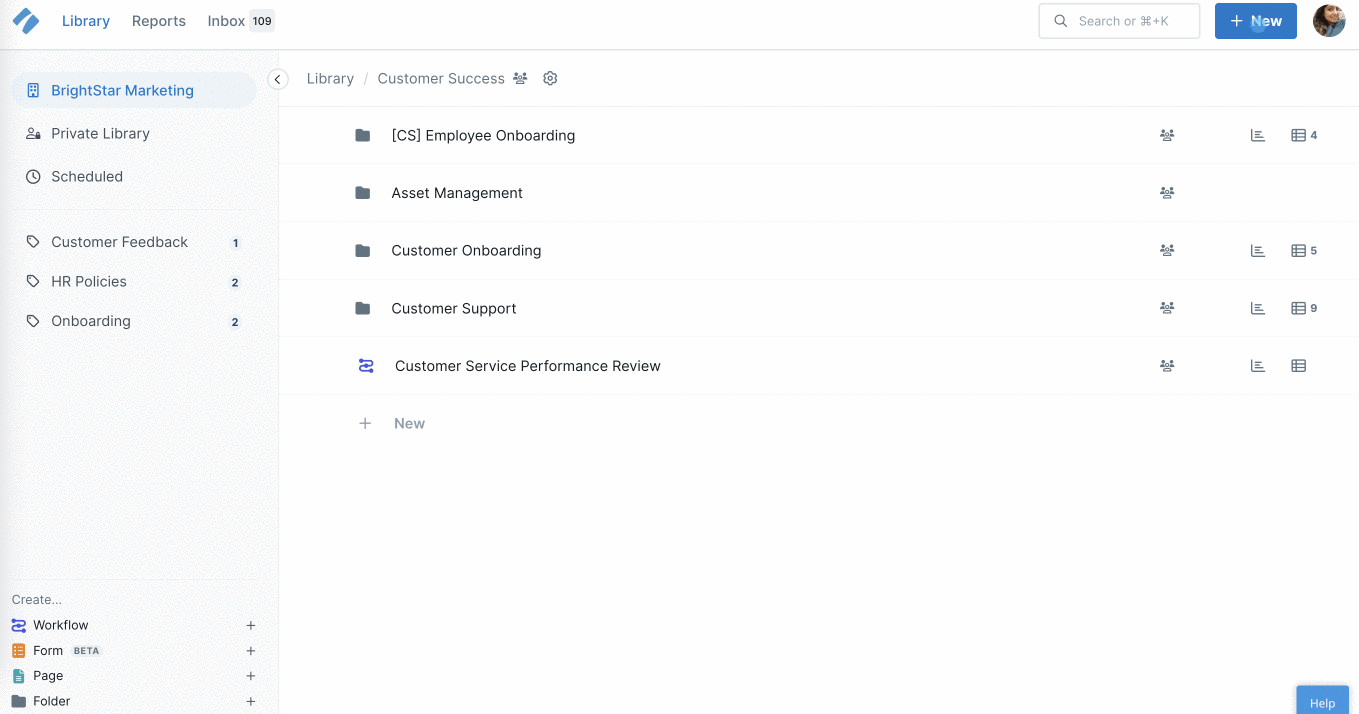Screen dimensions: 1359x714
Task: Click the BrightStar Marketing building icon
Action: point(33,90)
